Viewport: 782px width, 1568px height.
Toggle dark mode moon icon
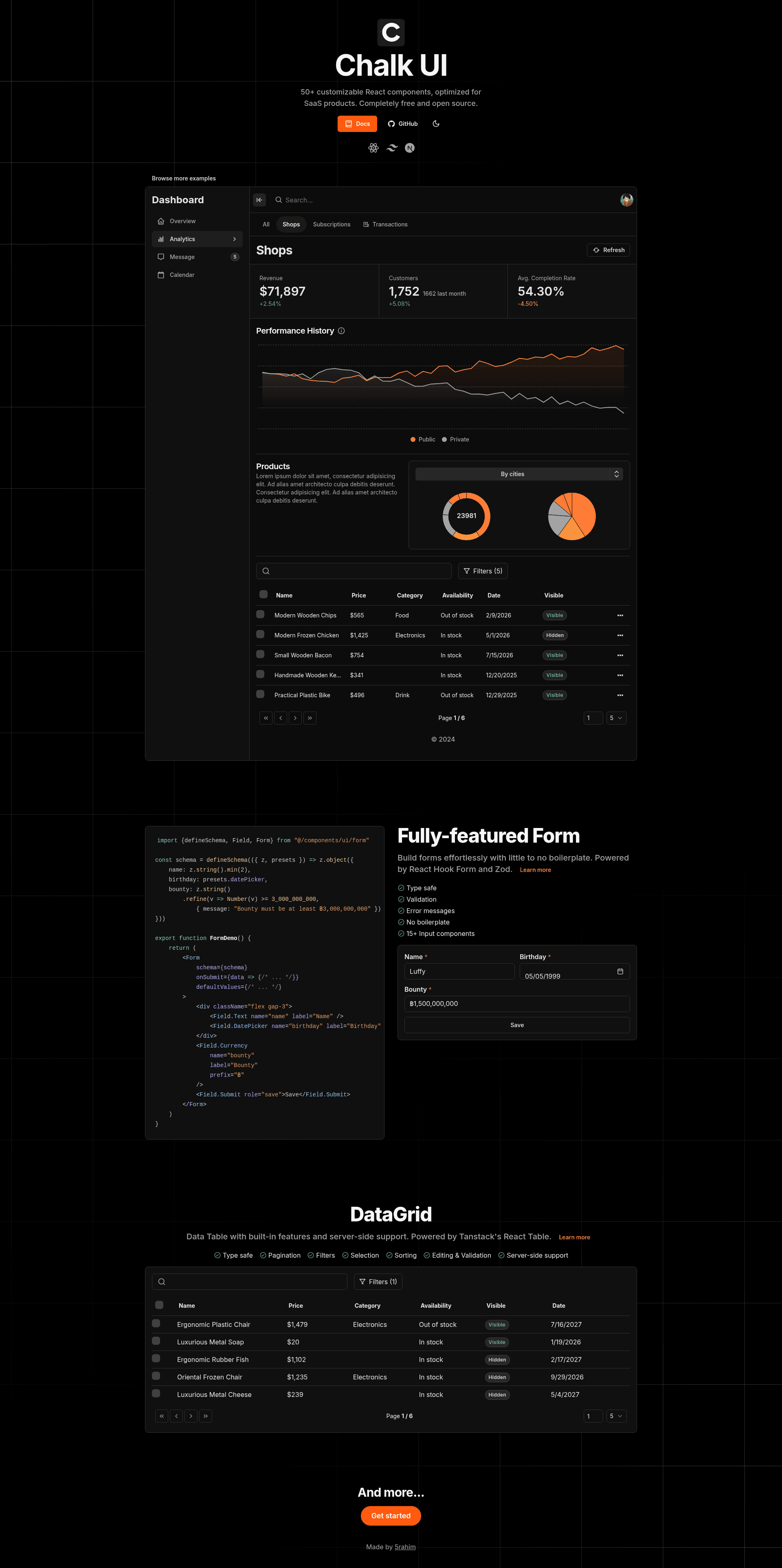[x=436, y=123]
